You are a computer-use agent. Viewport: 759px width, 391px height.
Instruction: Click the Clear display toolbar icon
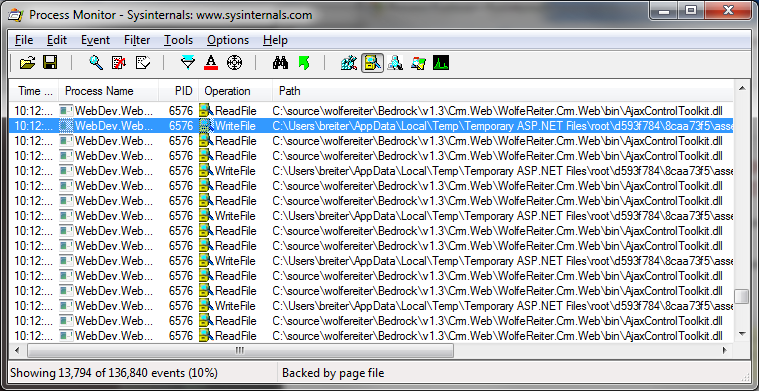(143, 63)
